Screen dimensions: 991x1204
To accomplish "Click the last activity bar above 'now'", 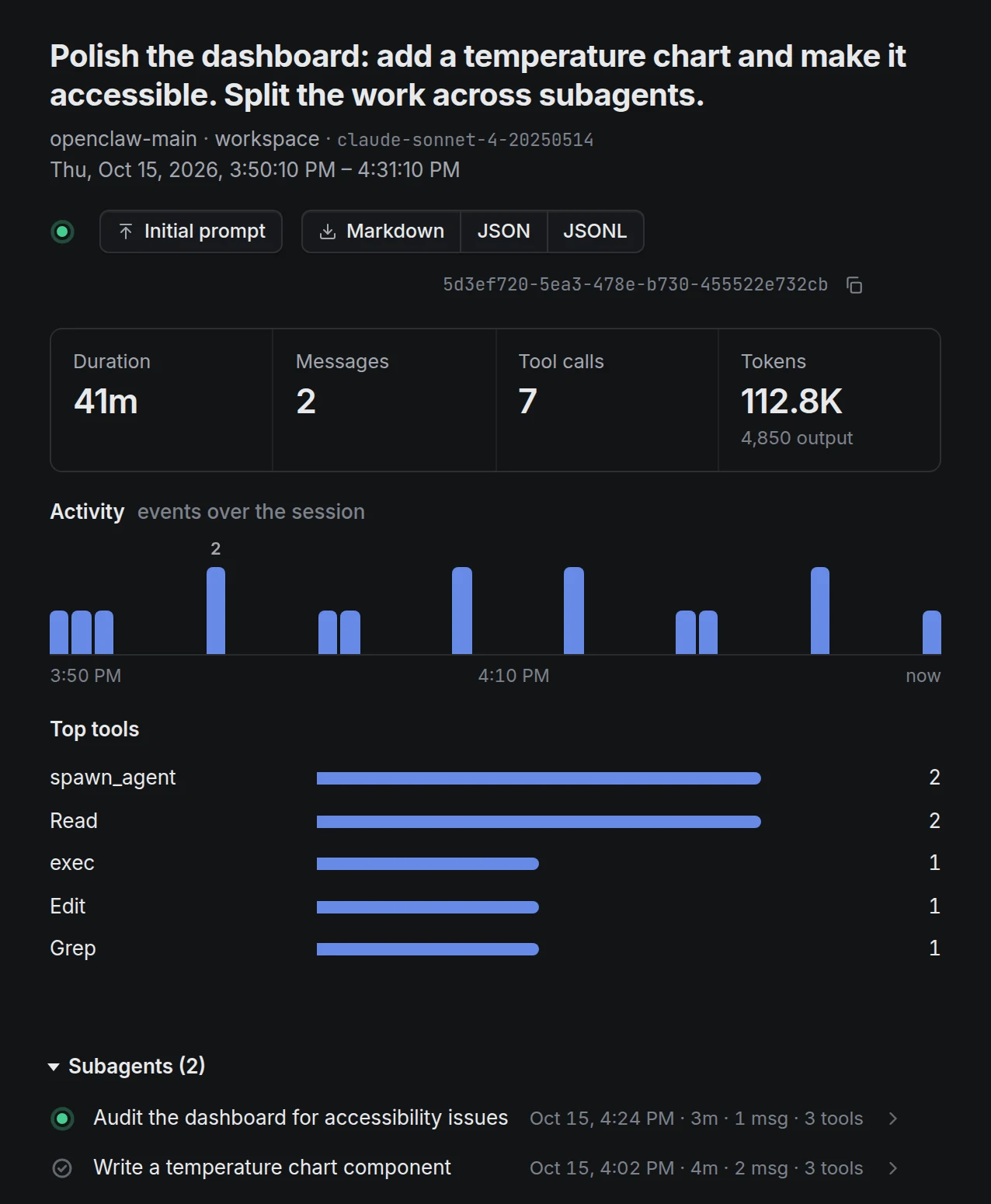I will 932,632.
